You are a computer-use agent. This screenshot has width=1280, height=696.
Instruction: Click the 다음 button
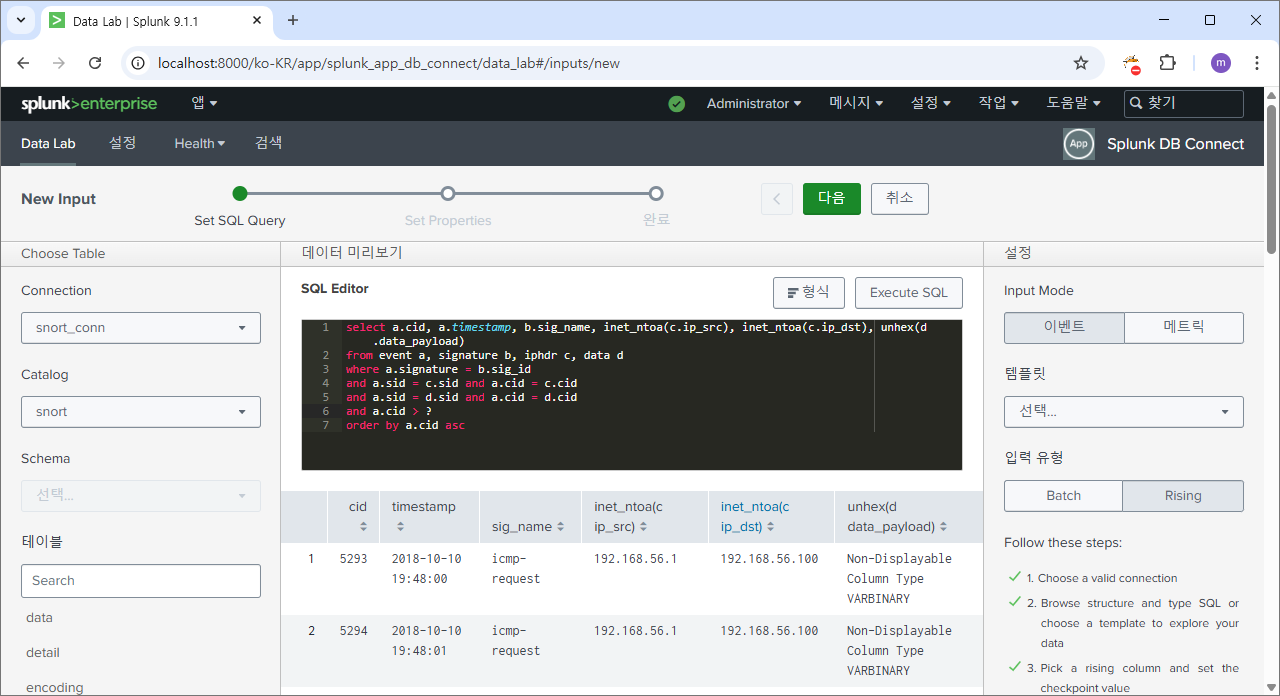pyautogui.click(x=832, y=198)
